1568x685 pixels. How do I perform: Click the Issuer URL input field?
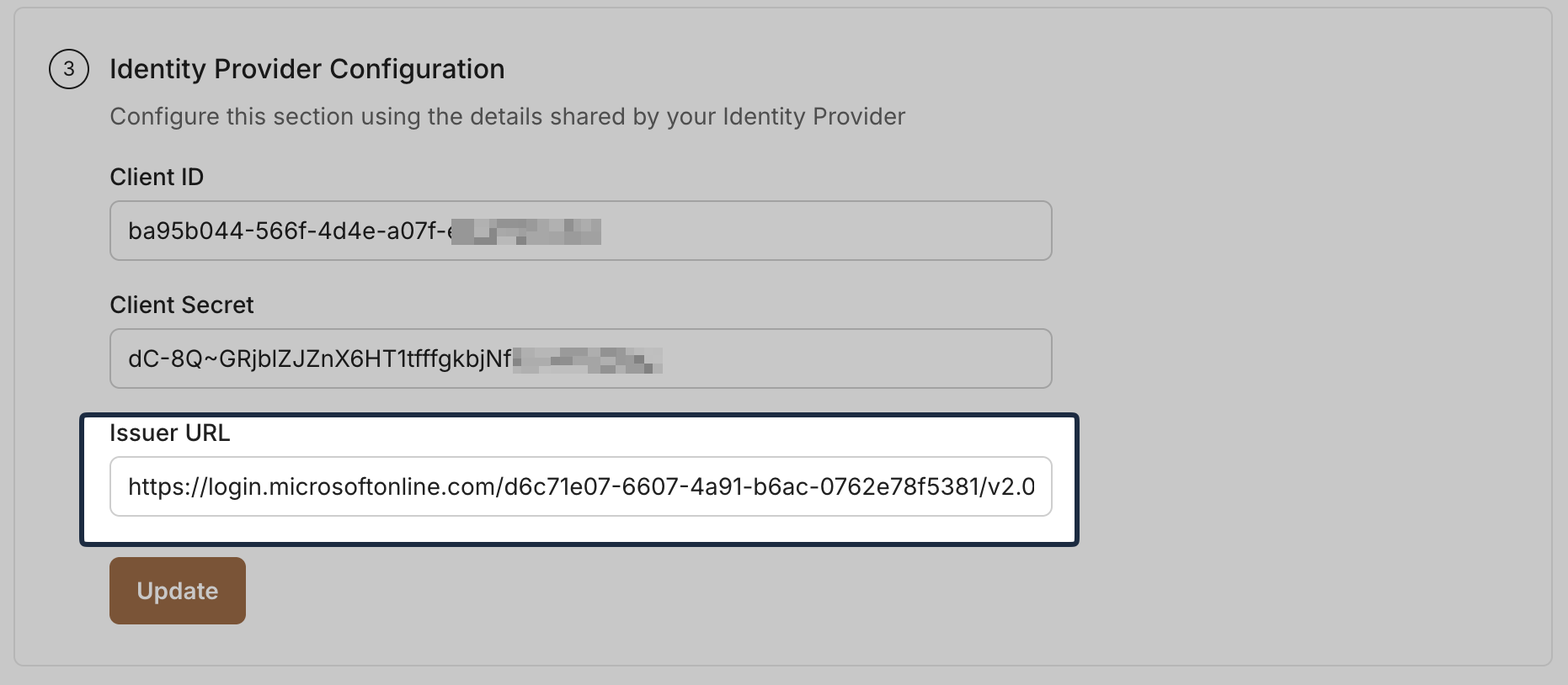[x=581, y=486]
